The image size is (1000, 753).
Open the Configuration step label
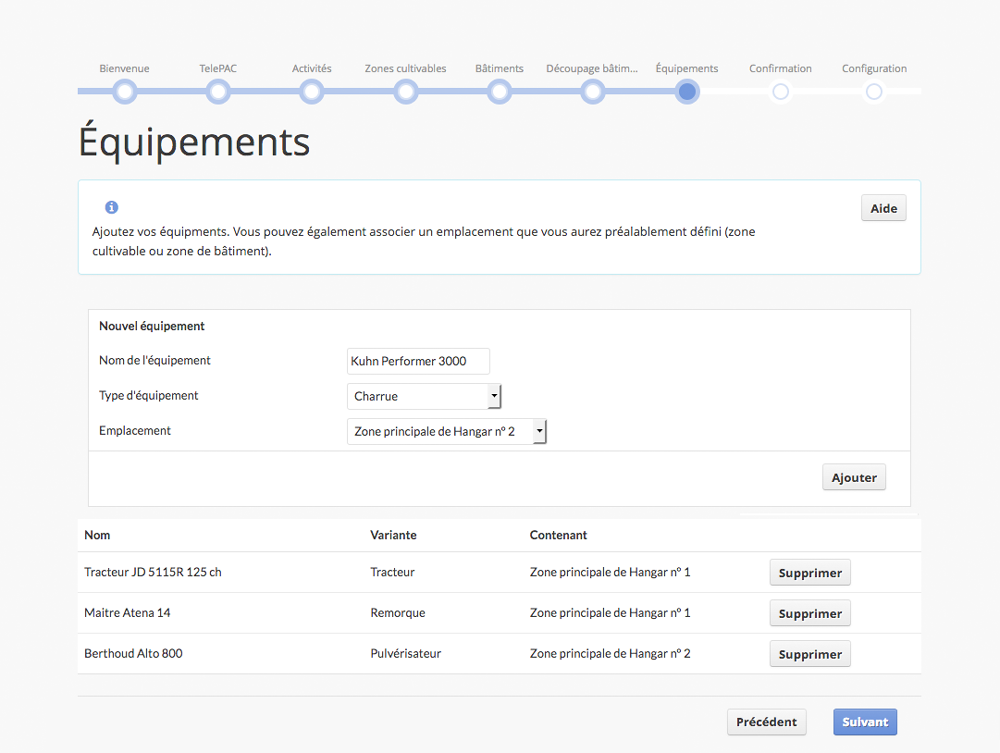pyautogui.click(x=874, y=68)
